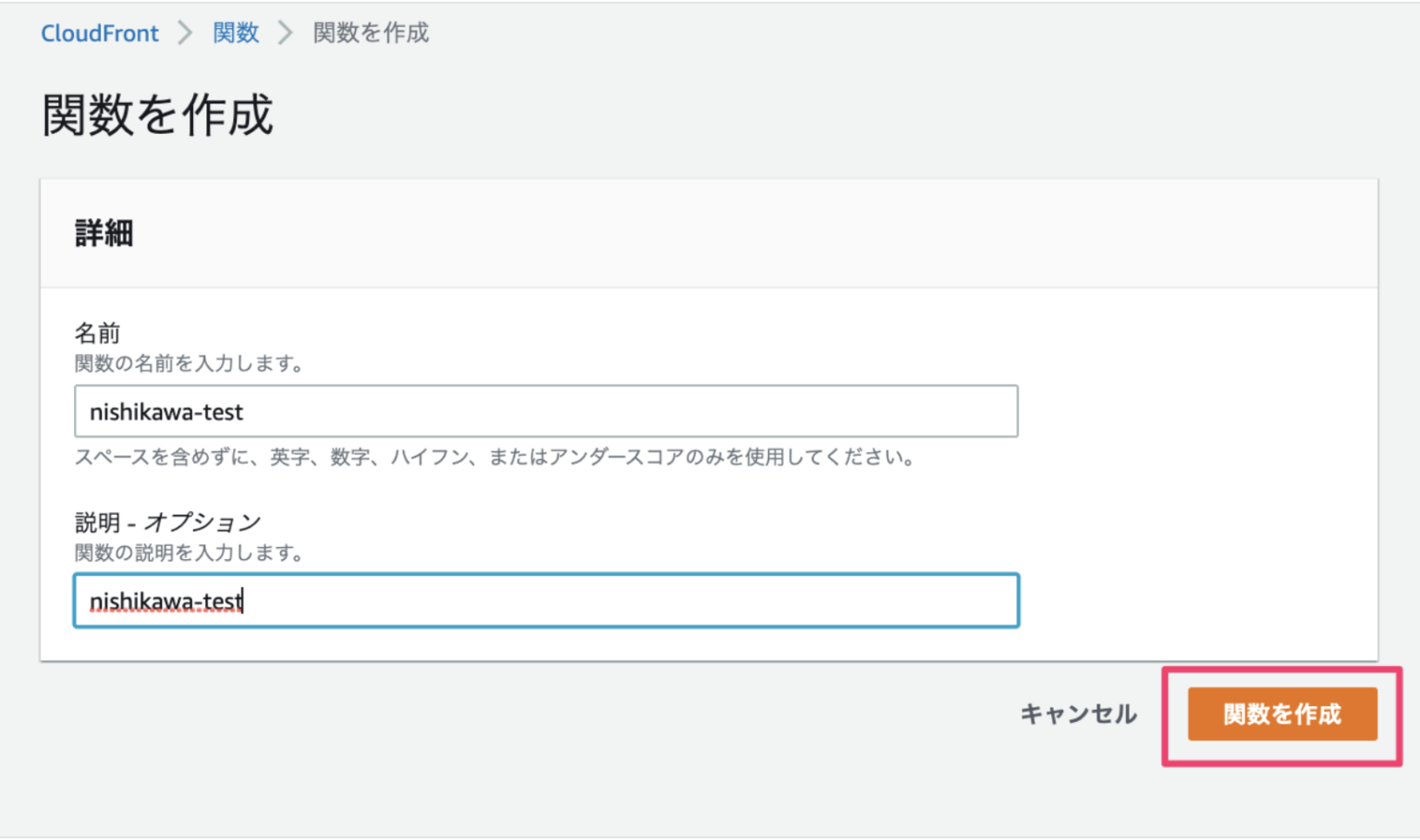Click inside the 名前 name input field
This screenshot has width=1420, height=840.
(545, 411)
